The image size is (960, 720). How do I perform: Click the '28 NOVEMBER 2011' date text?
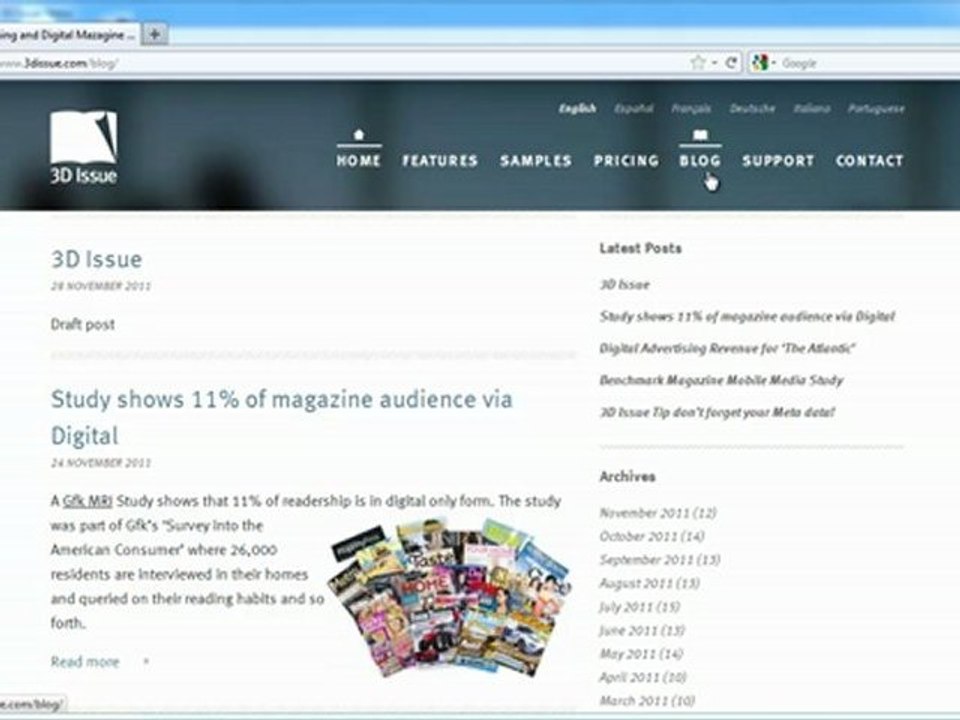(x=101, y=286)
